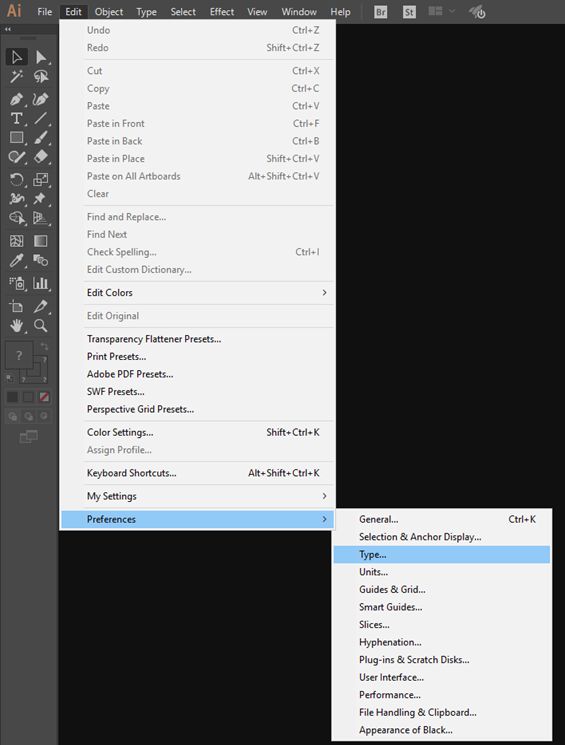Select the Paintbrush tool
Viewport: 565px width, 745px height.
(41, 138)
